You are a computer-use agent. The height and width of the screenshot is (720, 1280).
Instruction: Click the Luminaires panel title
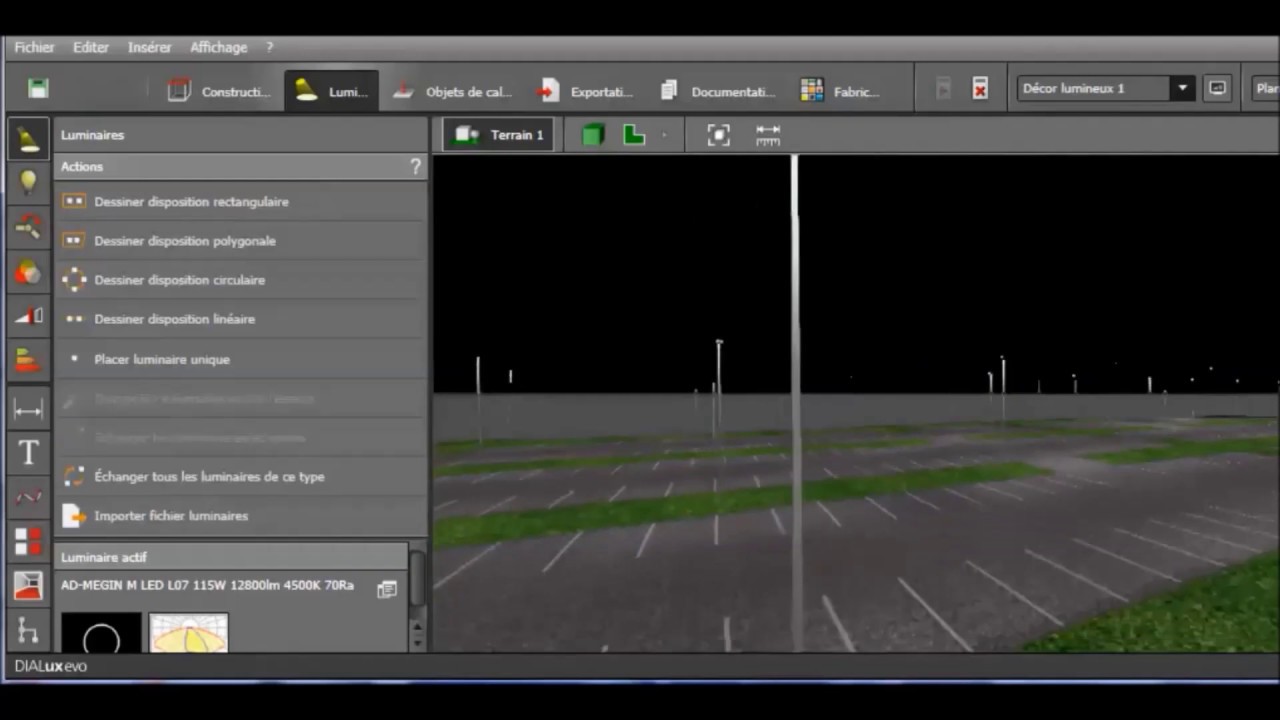pyautogui.click(x=92, y=135)
